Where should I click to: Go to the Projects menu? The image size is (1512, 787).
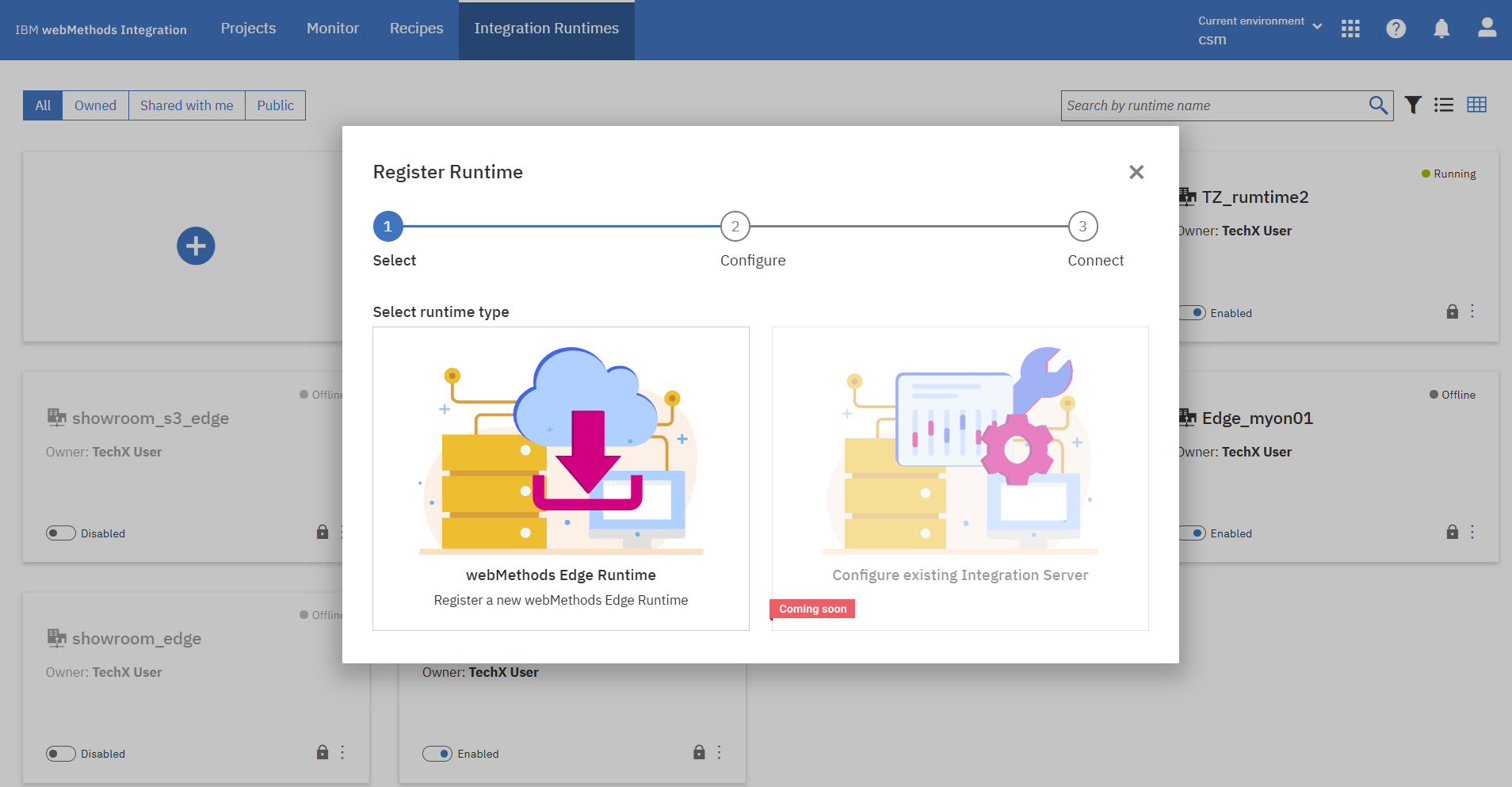pos(248,29)
